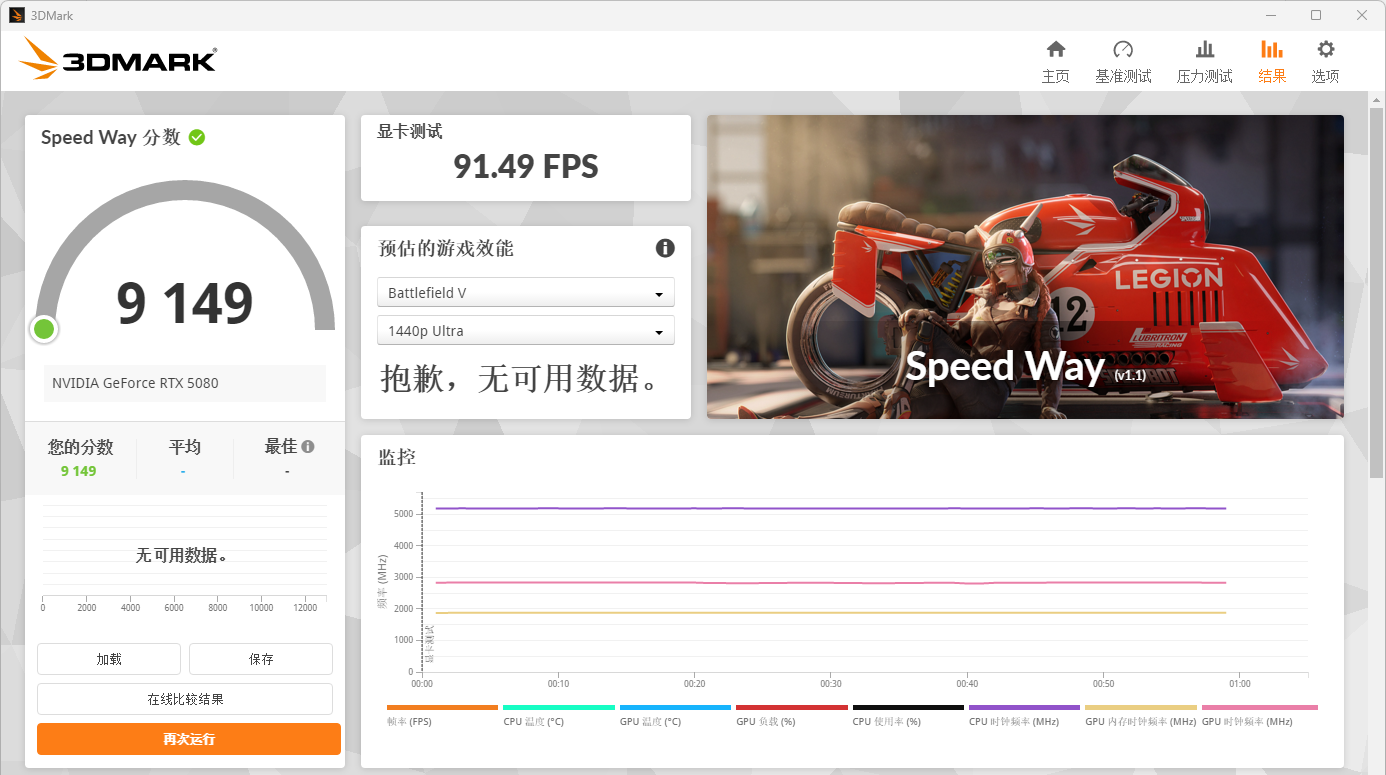Click the 显卡测试 label

click(409, 131)
